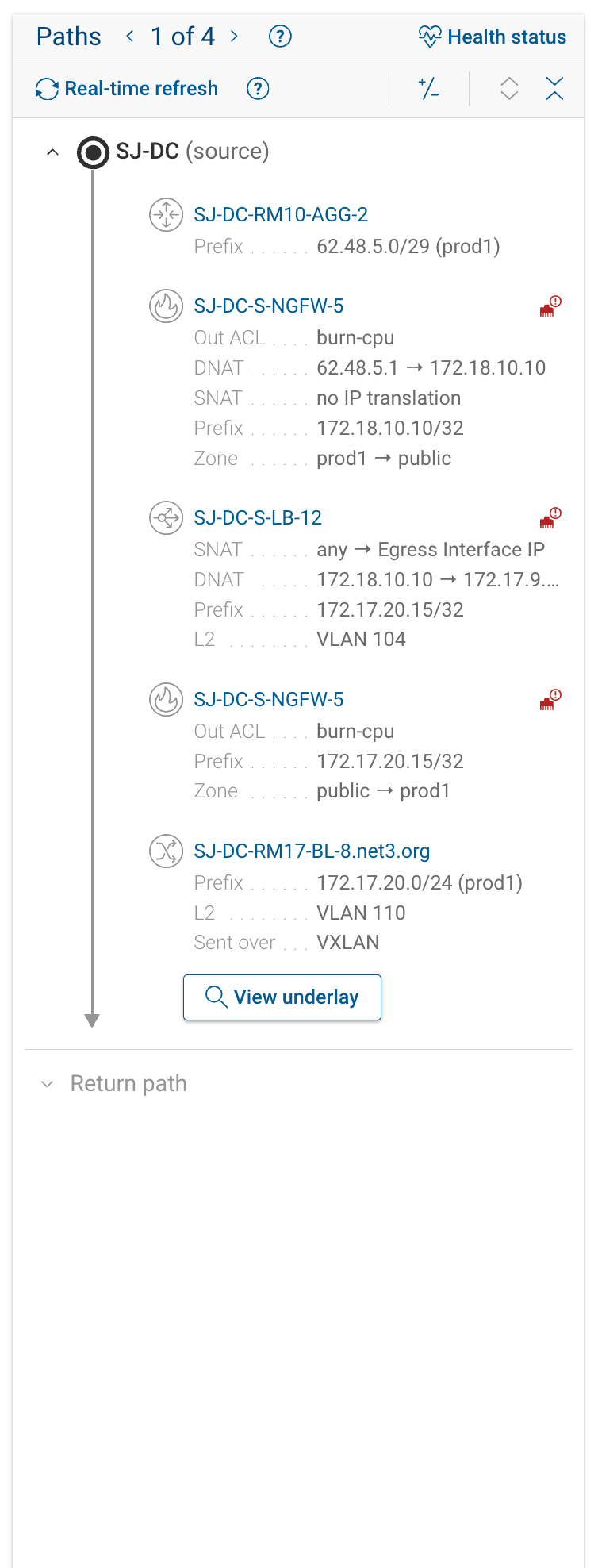Click help icon beside Real-time refresh
Viewport: 598px width, 1568px height.
[258, 89]
